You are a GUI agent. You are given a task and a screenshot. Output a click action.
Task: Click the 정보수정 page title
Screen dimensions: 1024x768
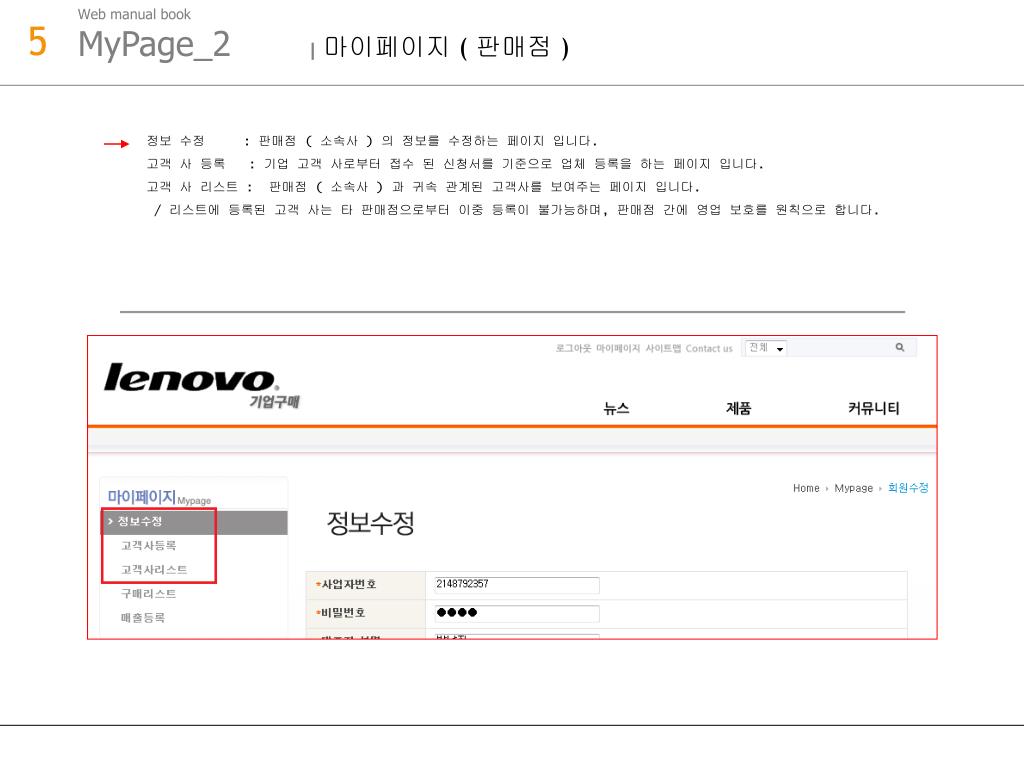point(370,522)
